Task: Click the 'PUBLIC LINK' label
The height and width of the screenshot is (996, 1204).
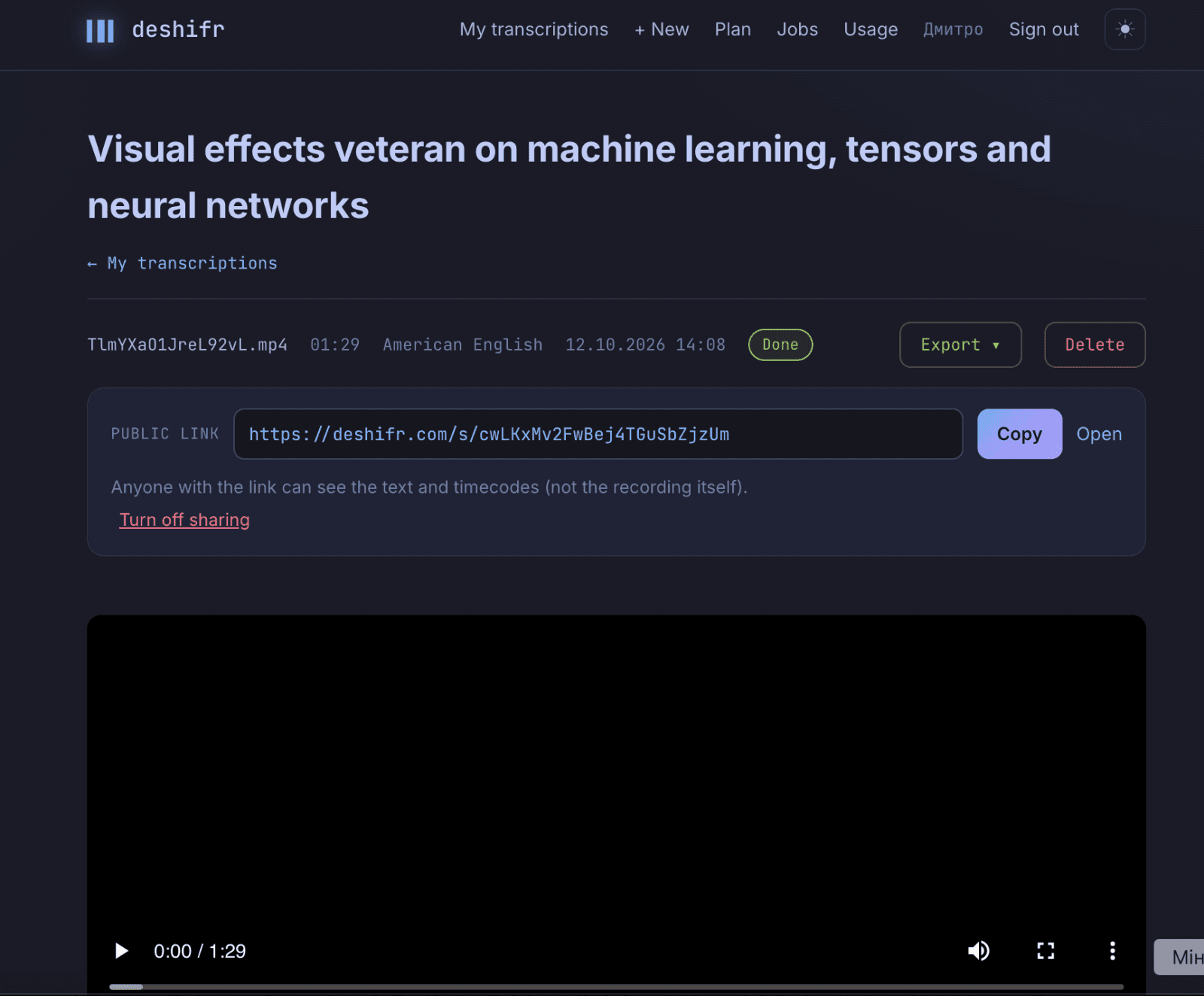Action: pos(165,434)
